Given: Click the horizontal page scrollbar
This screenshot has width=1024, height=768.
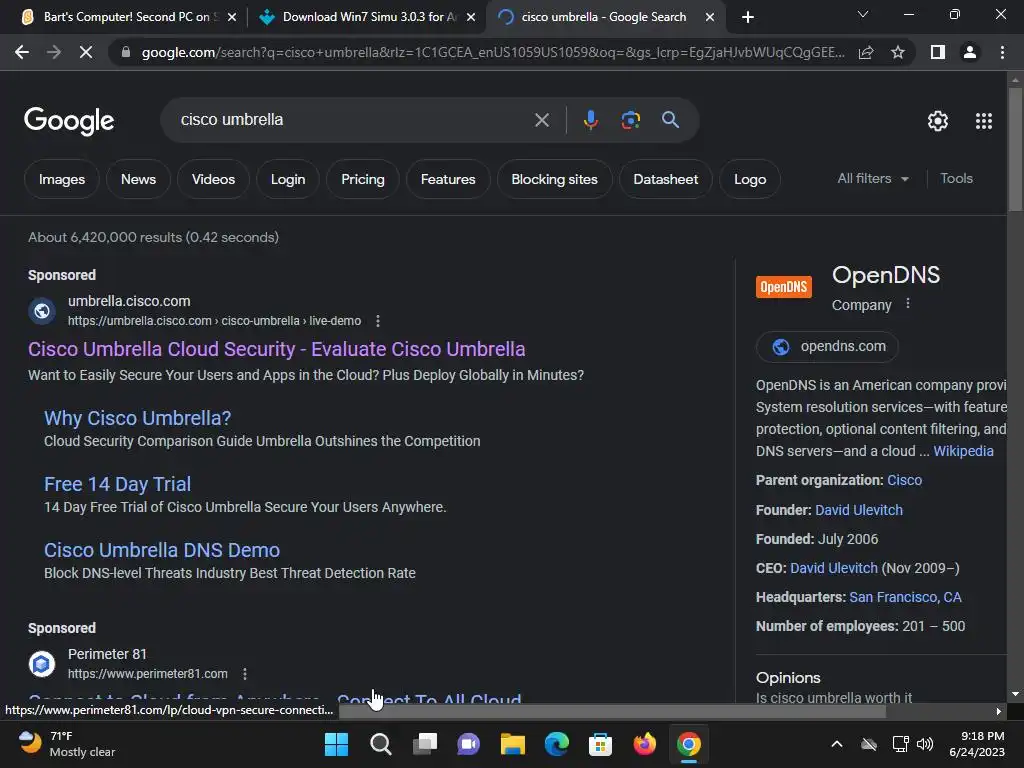Looking at the screenshot, I should tap(612, 711).
